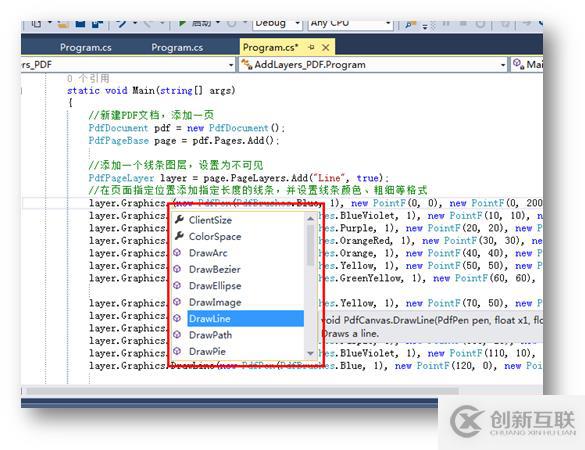The image size is (585, 450).
Task: Open the Main member dropdown at right
Action: click(x=527, y=65)
